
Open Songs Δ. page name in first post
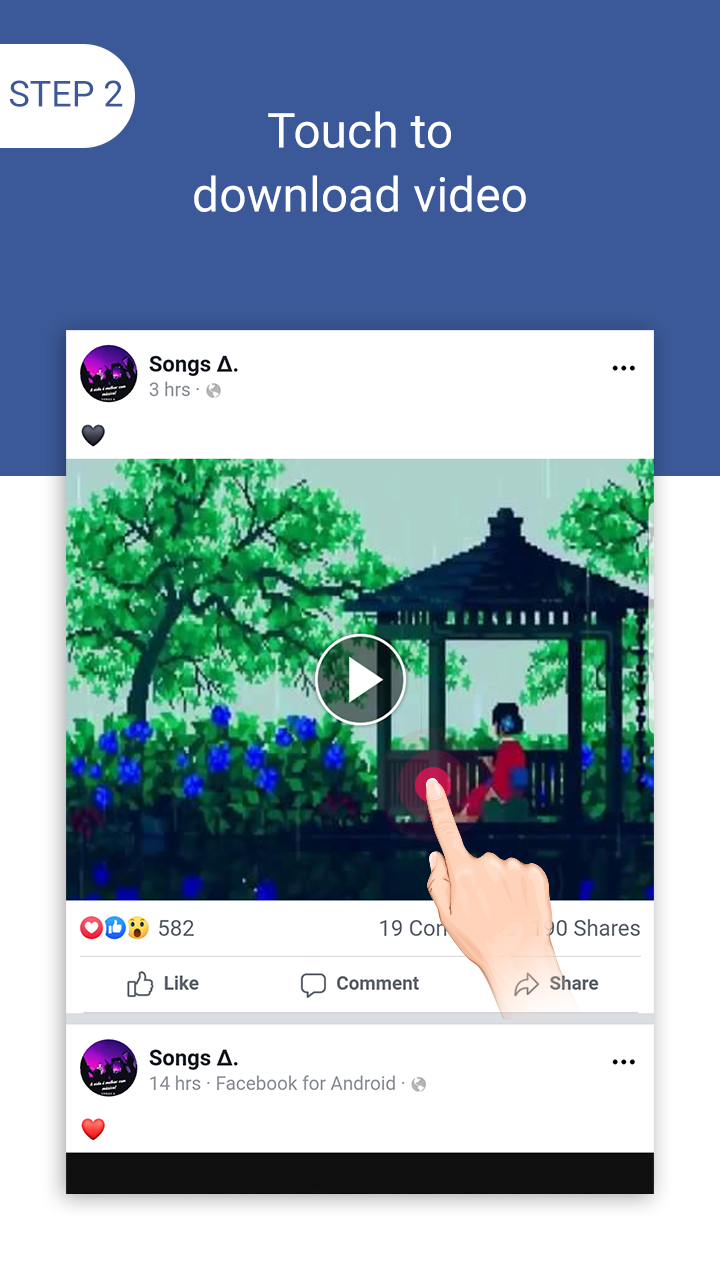[193, 364]
